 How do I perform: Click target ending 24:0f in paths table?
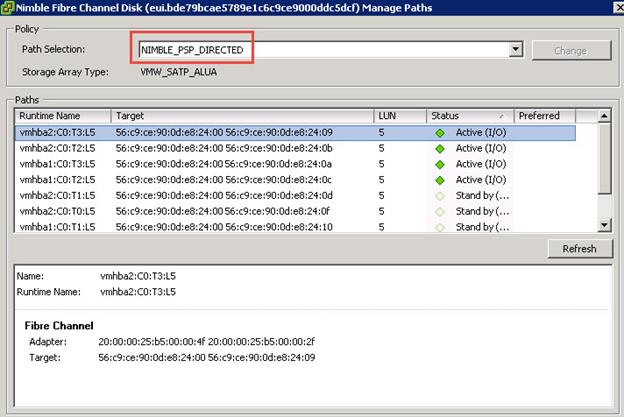pyautogui.click(x=223, y=211)
